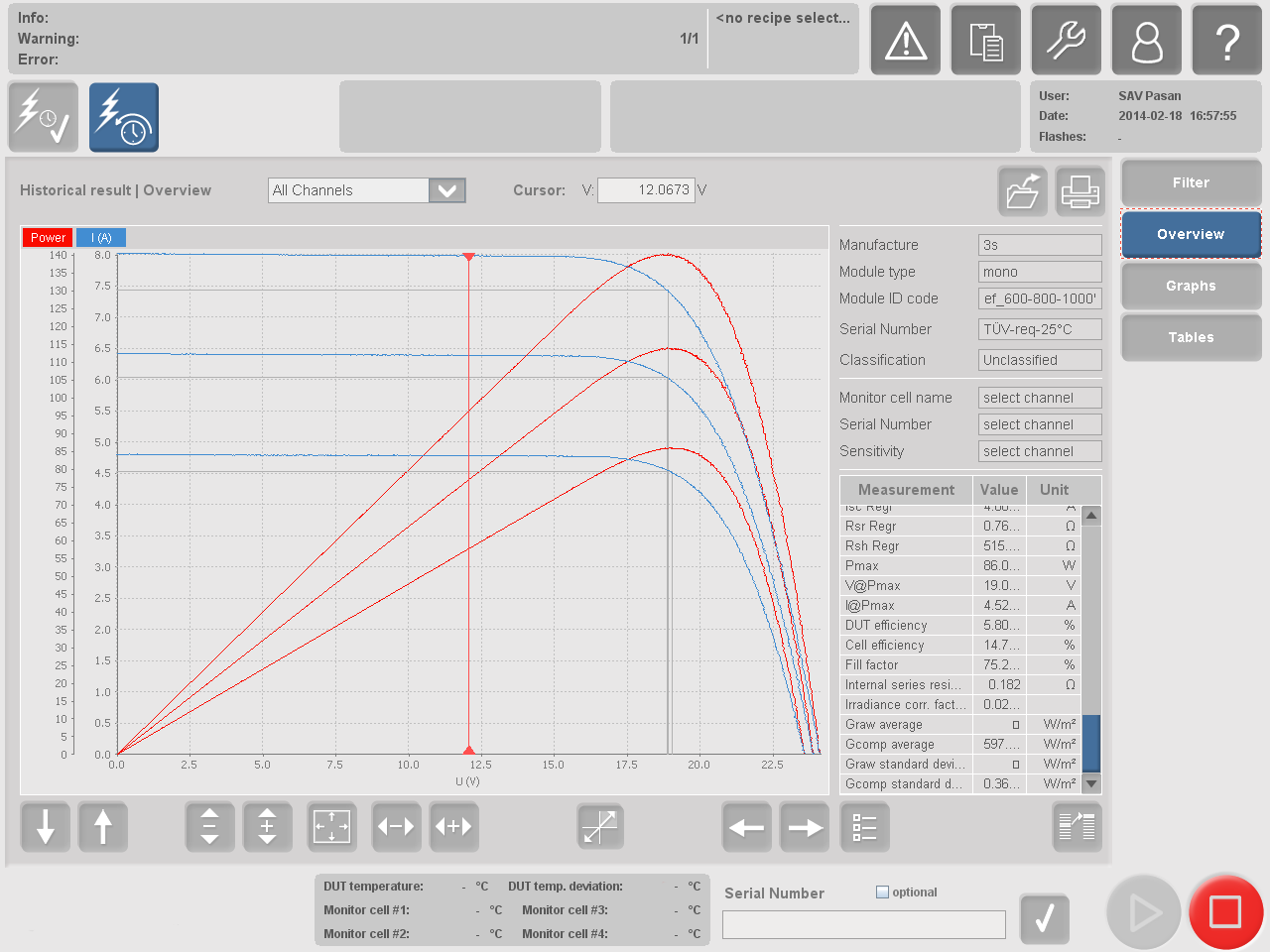The height and width of the screenshot is (952, 1270).
Task: Select the V@Pmax row
Action: 960,585
